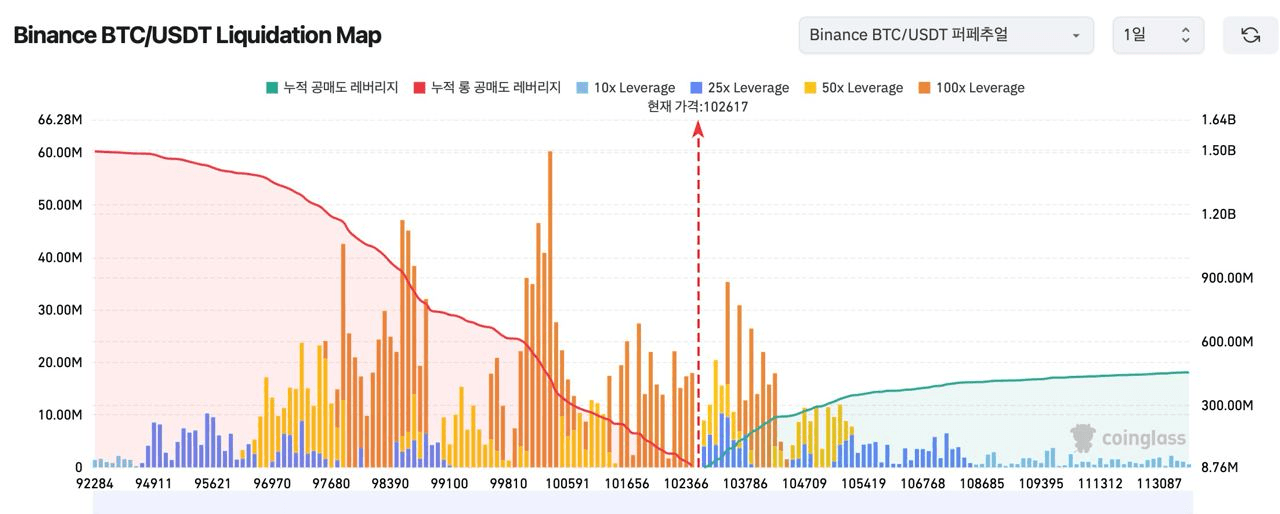Click the 8.76M right axis label
1280x514 pixels.
[1218, 467]
